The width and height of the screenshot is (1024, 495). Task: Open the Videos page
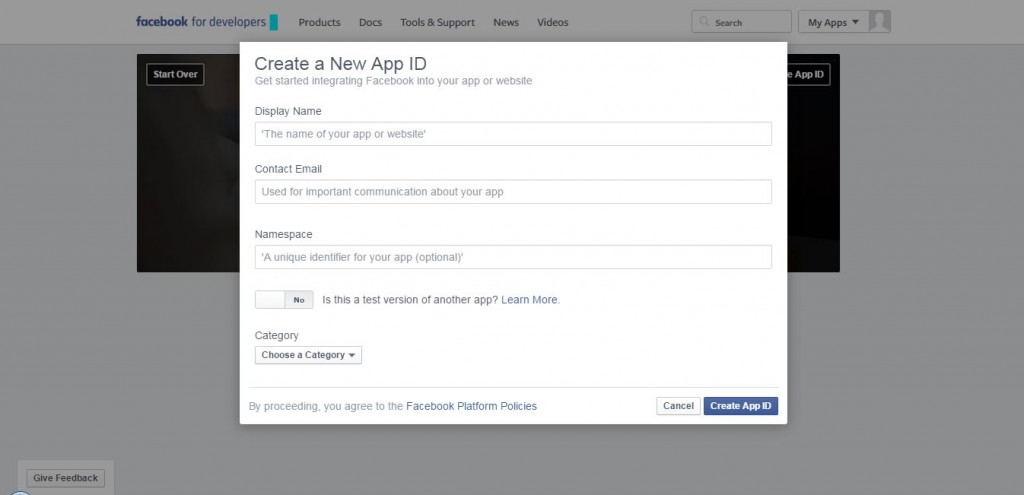(552, 22)
